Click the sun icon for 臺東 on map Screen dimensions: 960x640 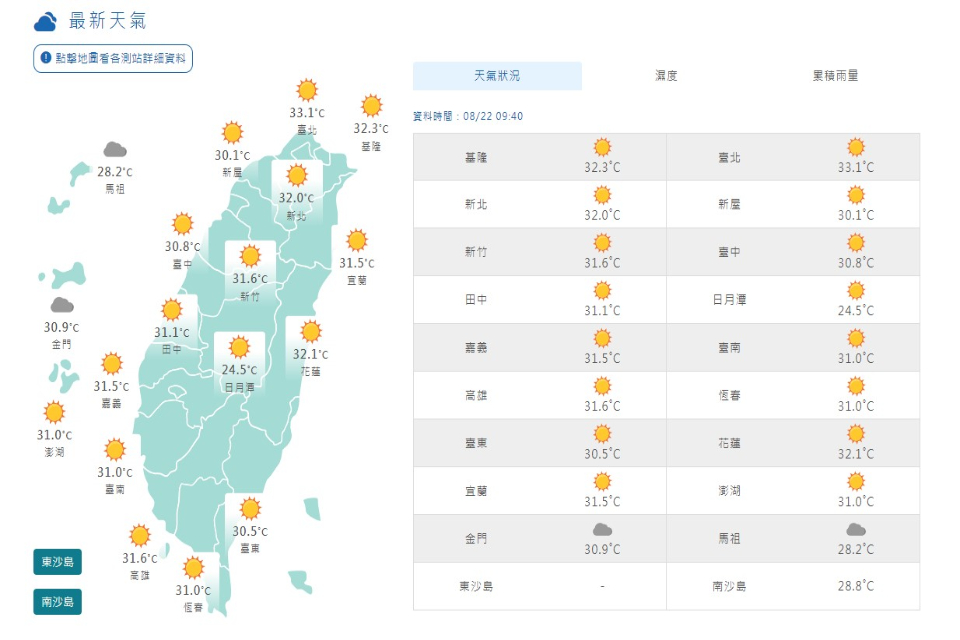point(250,509)
